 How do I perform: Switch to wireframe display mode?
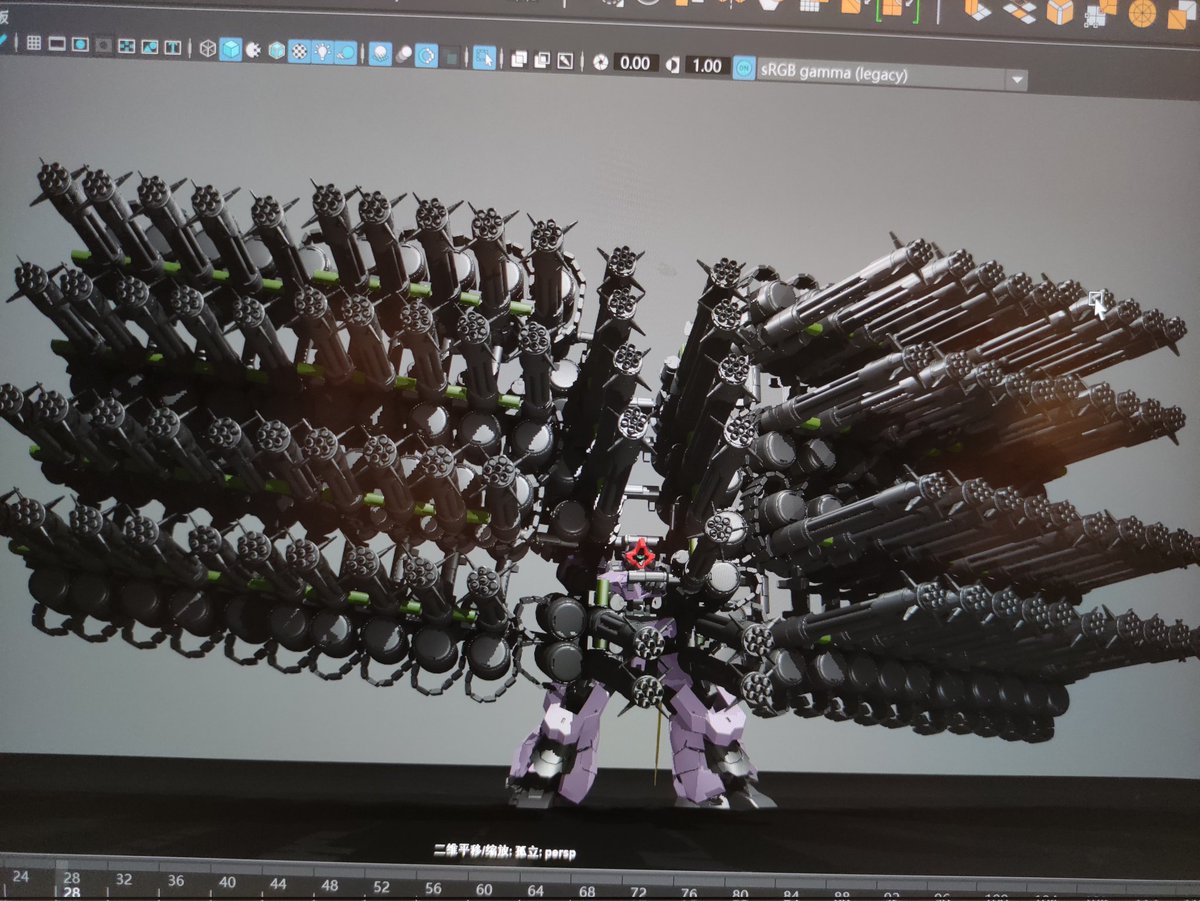(x=207, y=47)
